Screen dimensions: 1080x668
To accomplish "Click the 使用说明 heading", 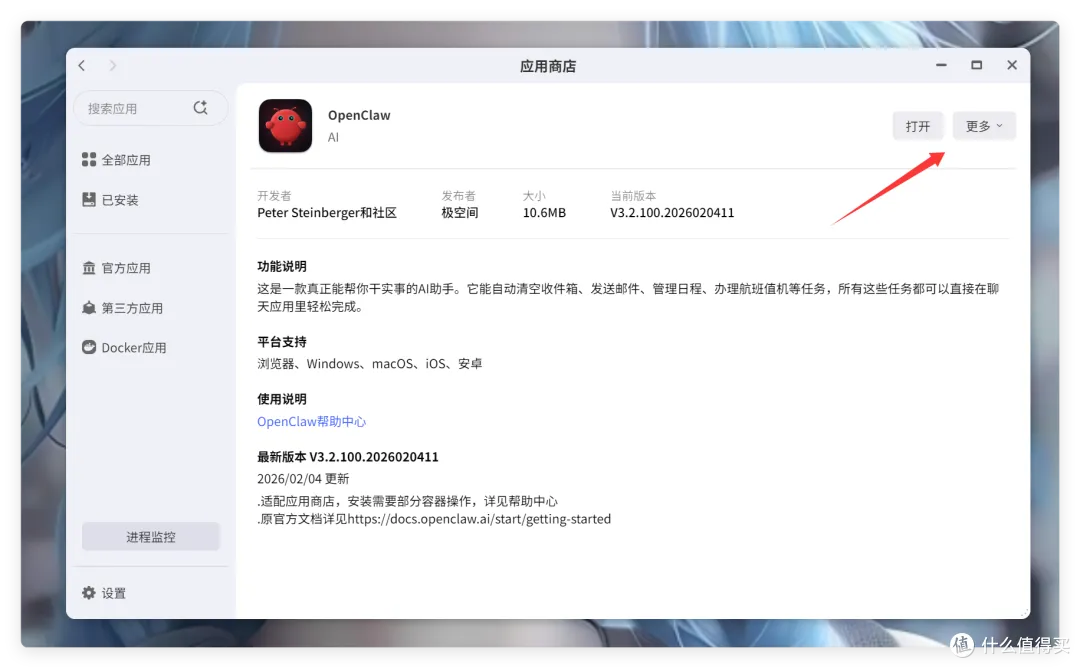I will click(x=282, y=399).
